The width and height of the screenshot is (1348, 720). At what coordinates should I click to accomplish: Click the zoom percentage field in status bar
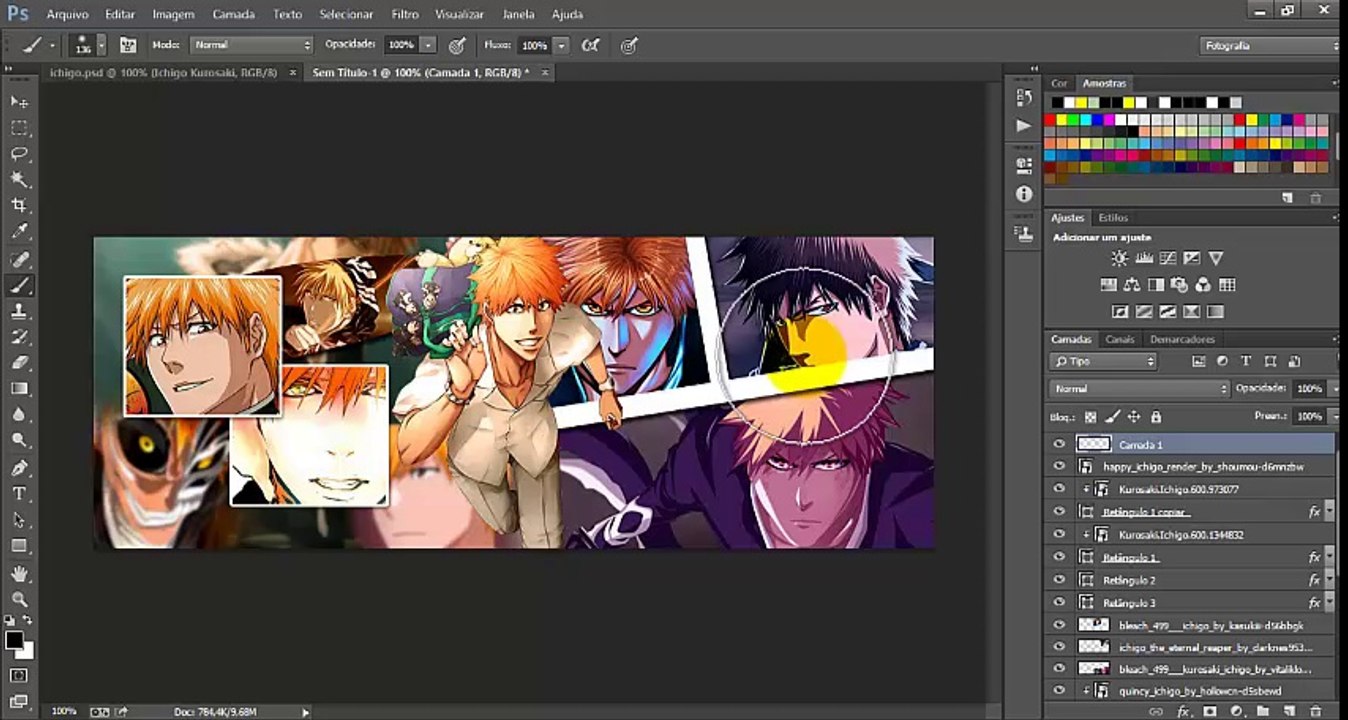tap(64, 712)
